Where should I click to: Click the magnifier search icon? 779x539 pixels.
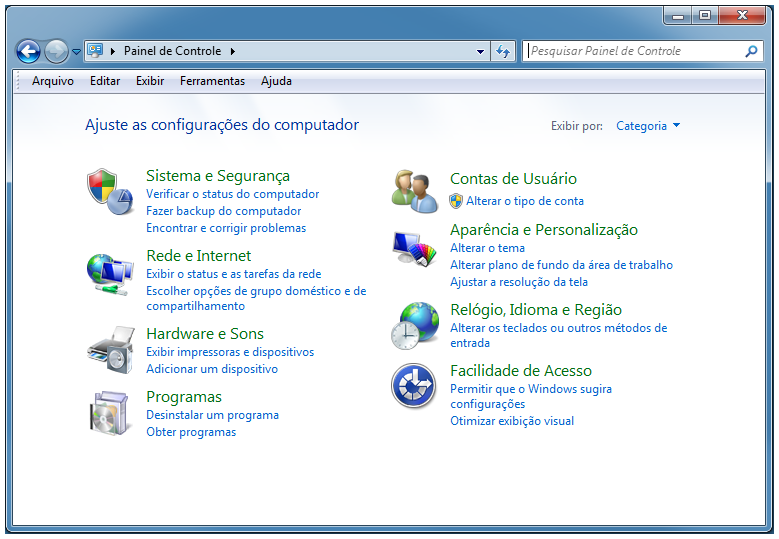pyautogui.click(x=751, y=51)
